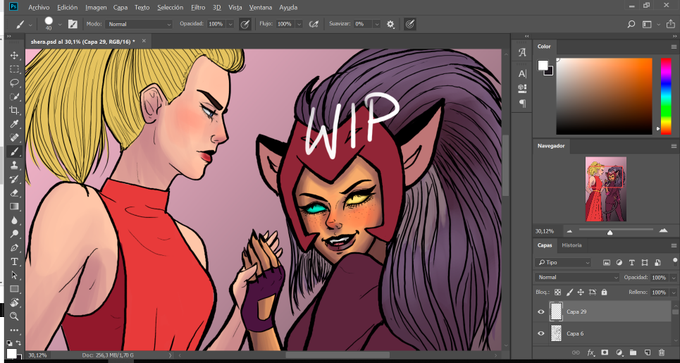Screen dimensions: 680x363
Task: Open the brush Opacidad slider dropdown
Action: coord(230,24)
